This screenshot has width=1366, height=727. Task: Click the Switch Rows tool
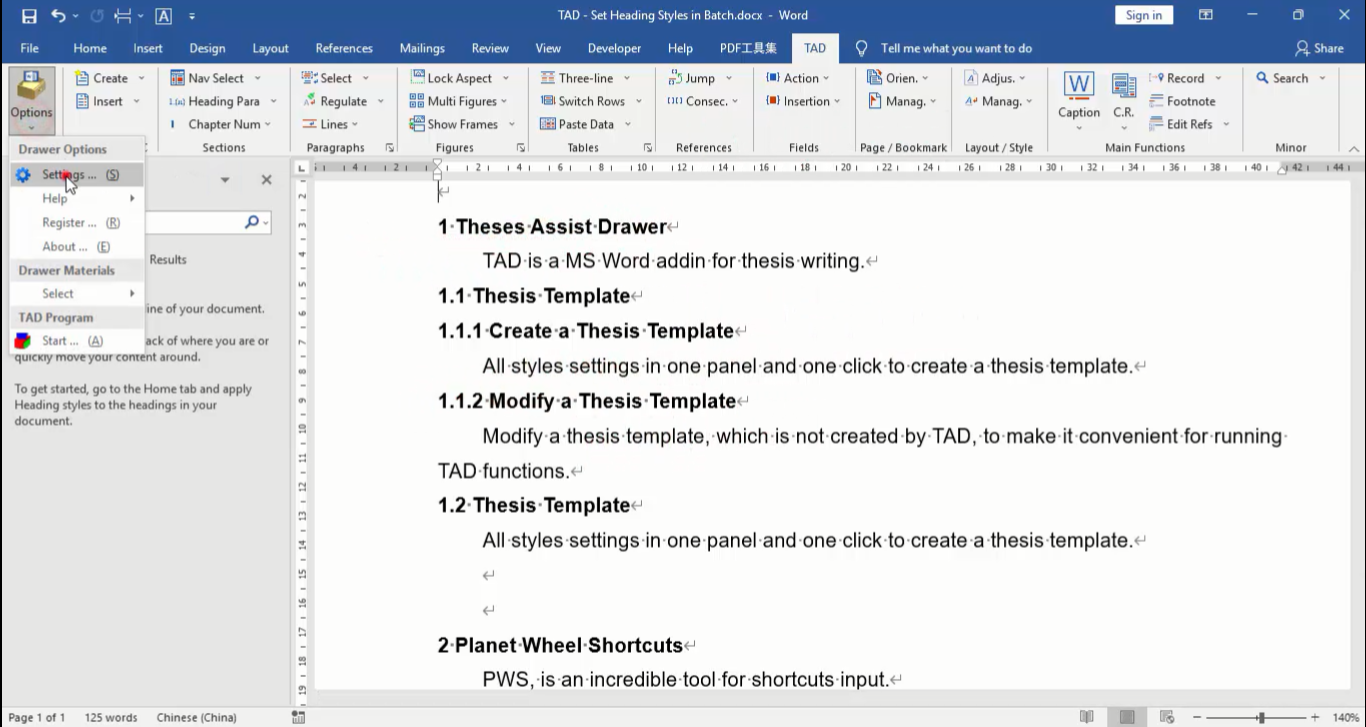(x=583, y=101)
